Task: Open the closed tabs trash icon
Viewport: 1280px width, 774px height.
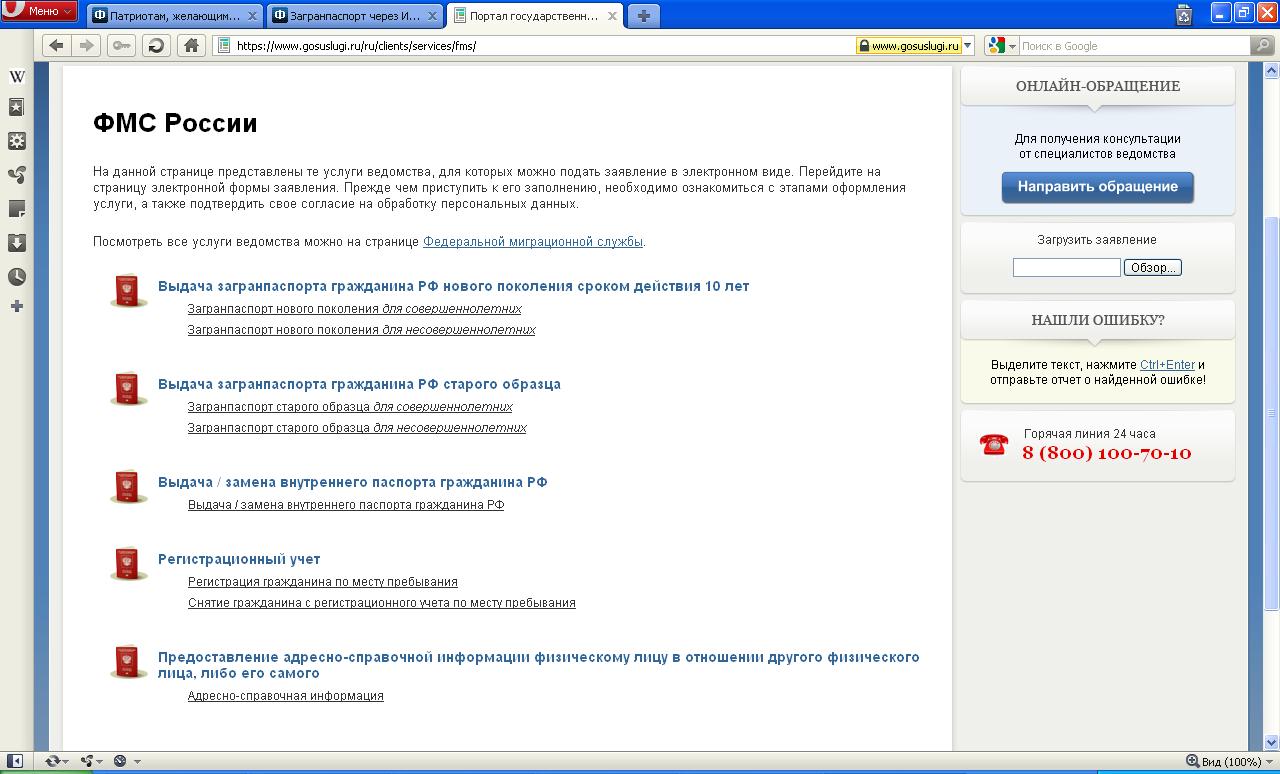Action: pos(1184,14)
